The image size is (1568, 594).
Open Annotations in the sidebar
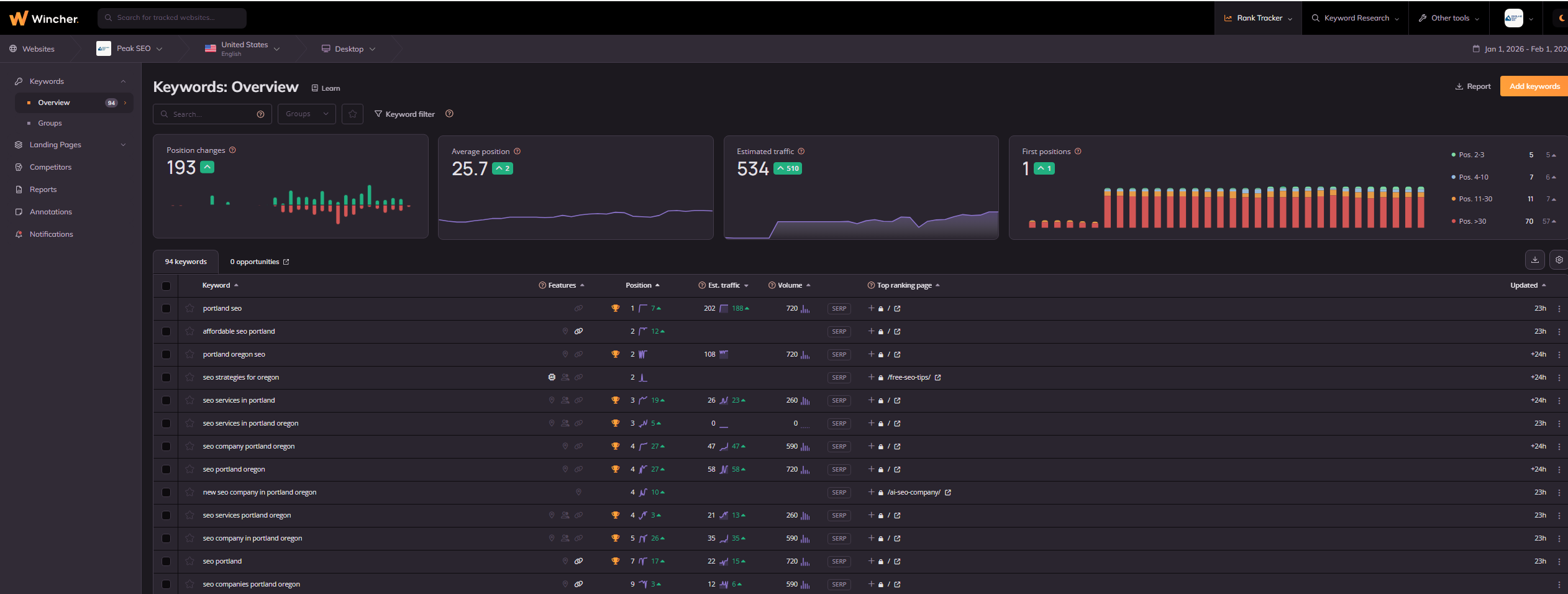click(50, 211)
